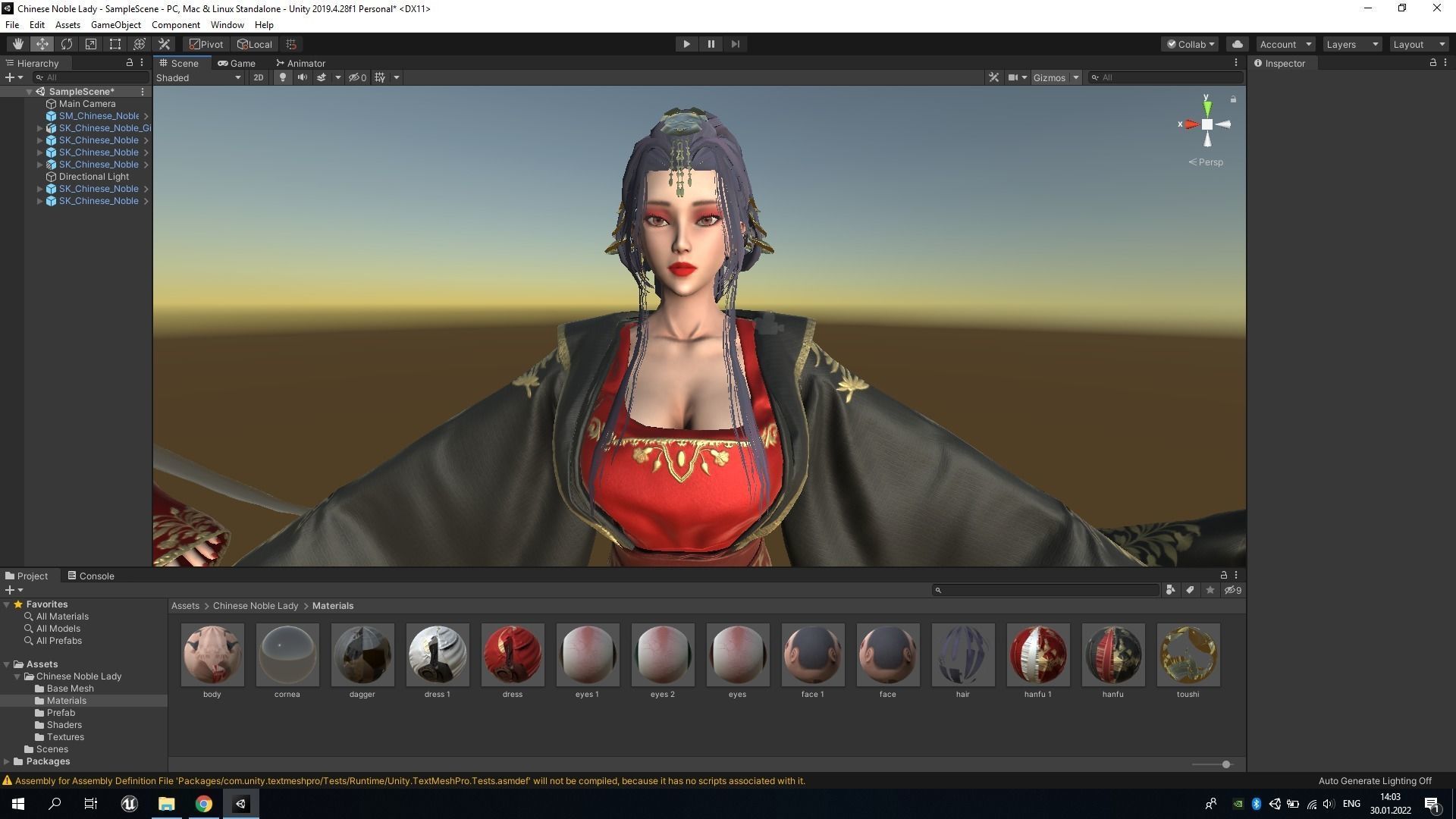Toggle scene grid visibility
The width and height of the screenshot is (1456, 819).
tap(380, 77)
